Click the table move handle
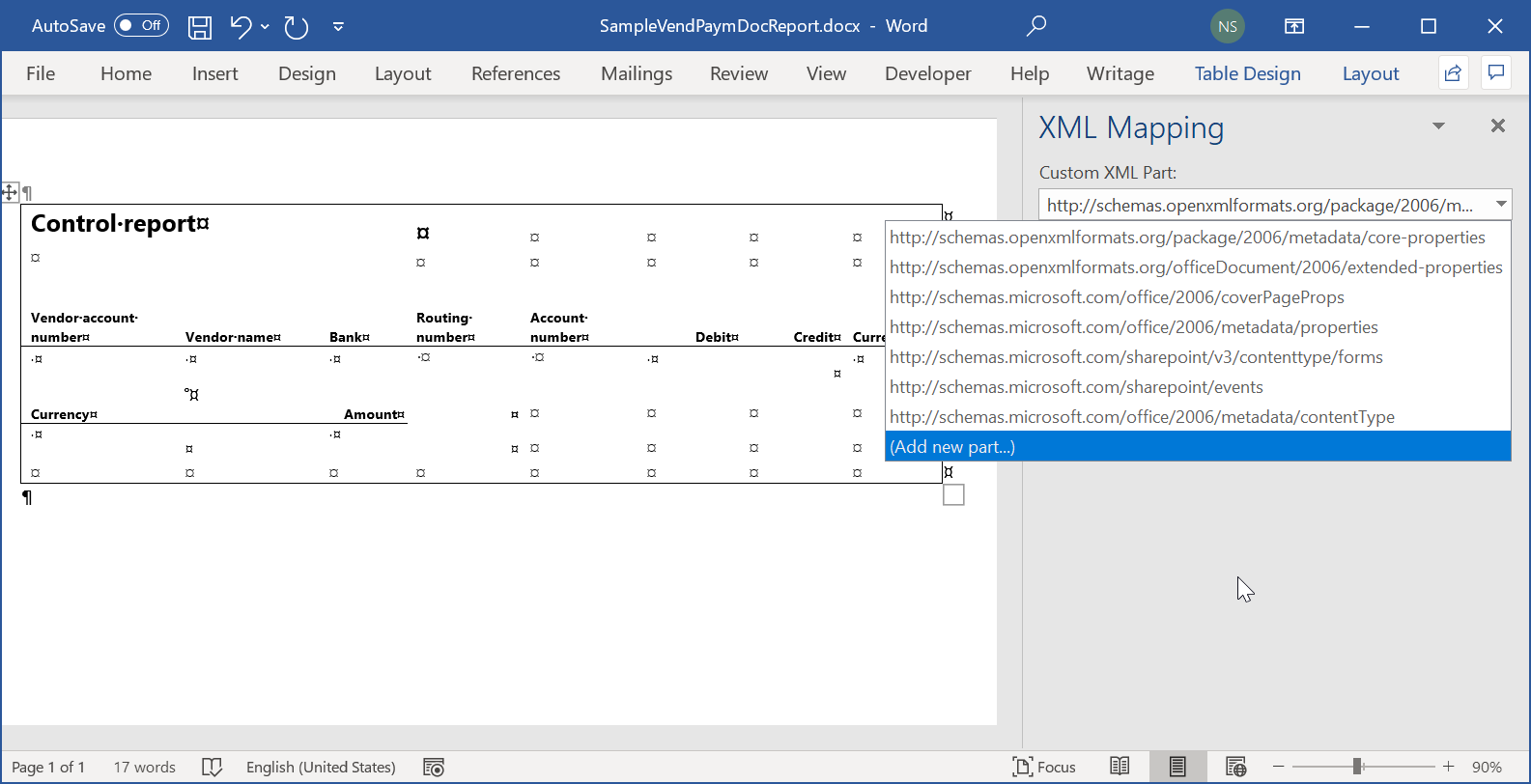 (10, 192)
